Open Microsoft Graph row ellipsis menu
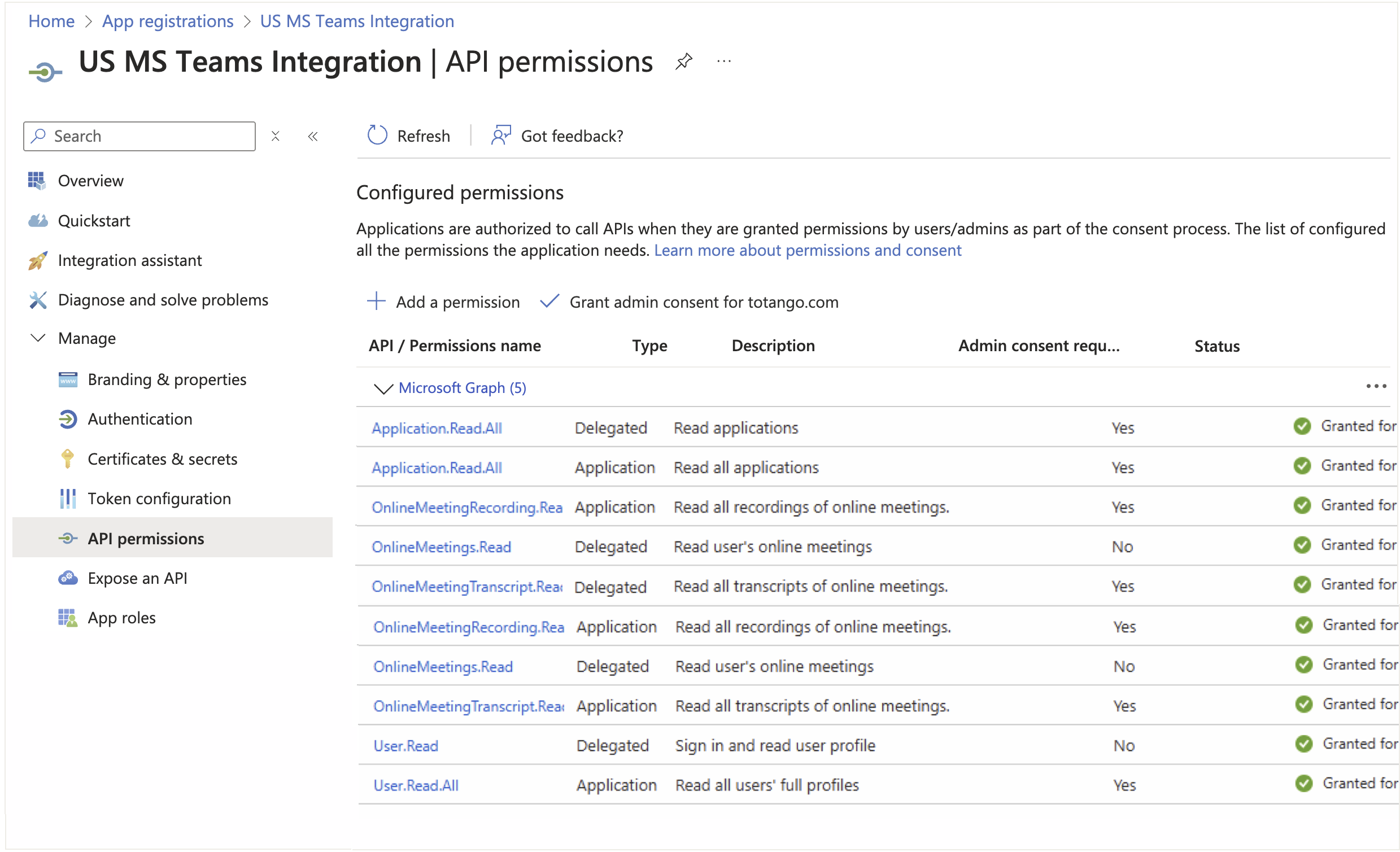Image resolution: width=1400 pixels, height=852 pixels. coord(1376,387)
